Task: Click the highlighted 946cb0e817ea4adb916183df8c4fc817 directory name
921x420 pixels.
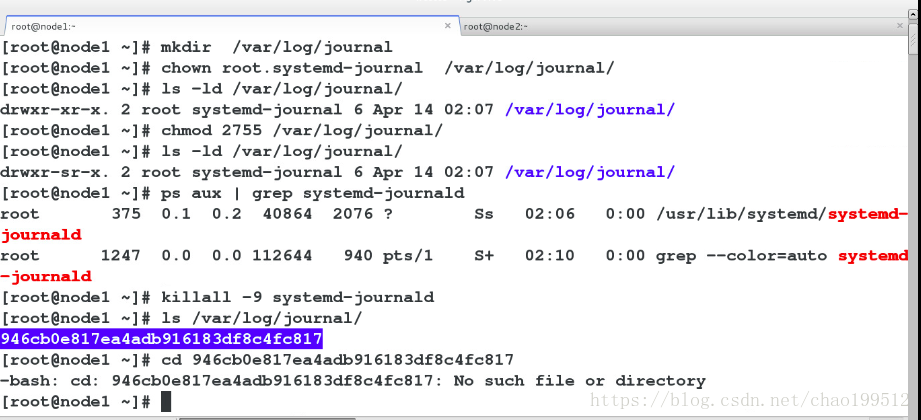Action: pos(162,339)
